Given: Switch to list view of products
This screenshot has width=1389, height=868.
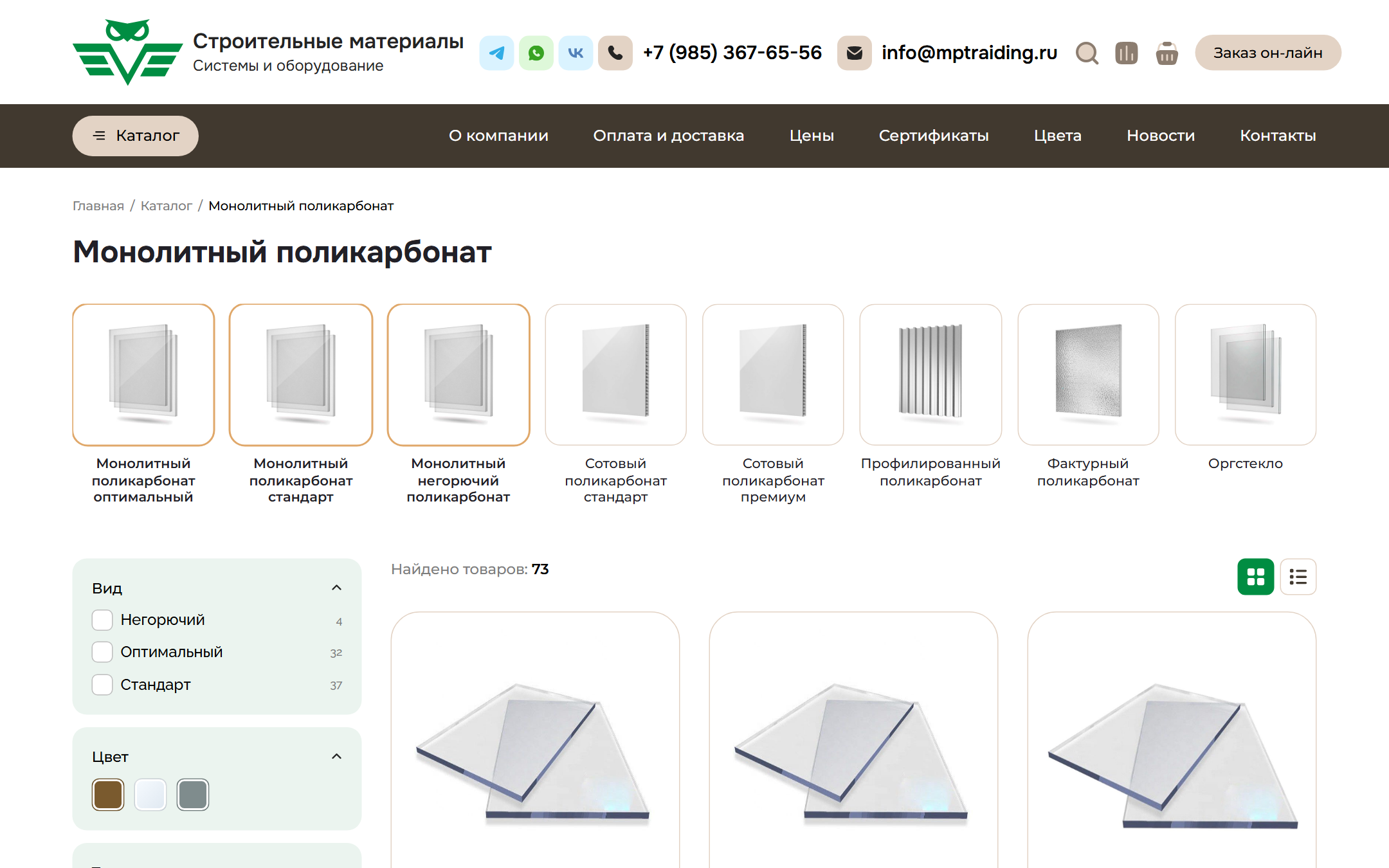Looking at the screenshot, I should coord(1298,577).
